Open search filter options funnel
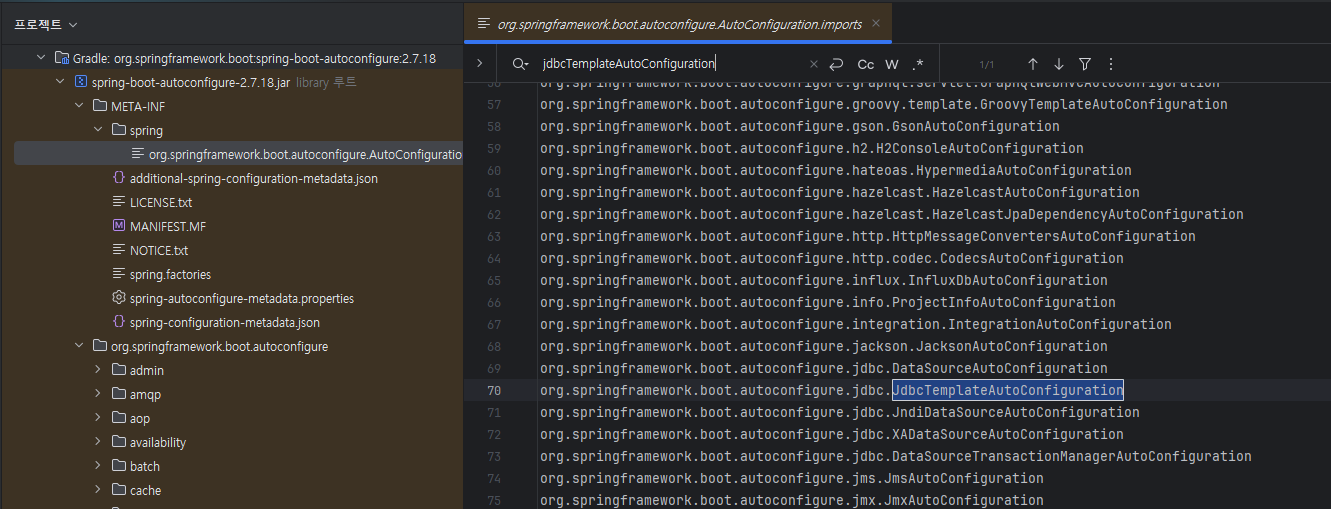Image resolution: width=1331 pixels, height=509 pixels. 1085,64
